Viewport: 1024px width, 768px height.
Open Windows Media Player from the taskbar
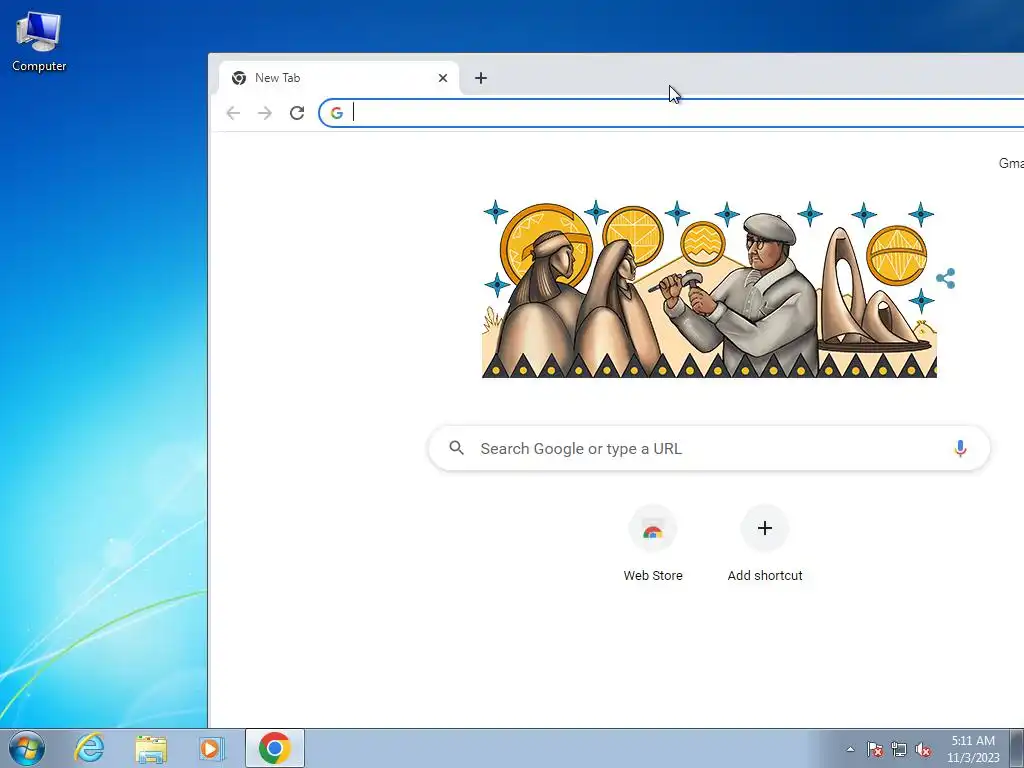tap(212, 748)
